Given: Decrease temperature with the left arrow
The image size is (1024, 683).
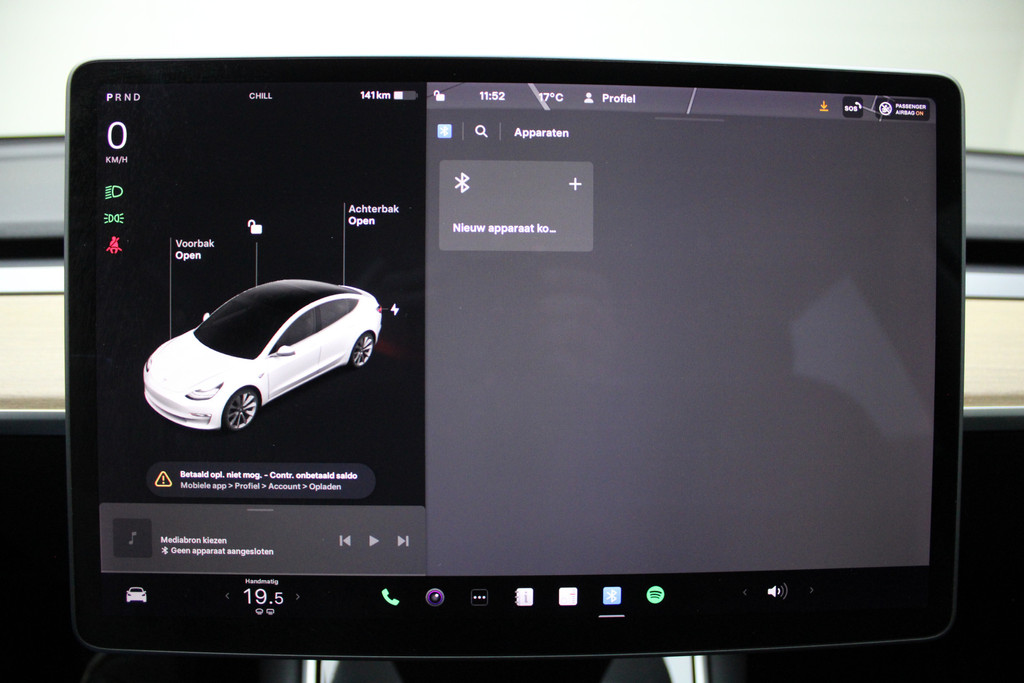Looking at the screenshot, I should (x=227, y=597).
